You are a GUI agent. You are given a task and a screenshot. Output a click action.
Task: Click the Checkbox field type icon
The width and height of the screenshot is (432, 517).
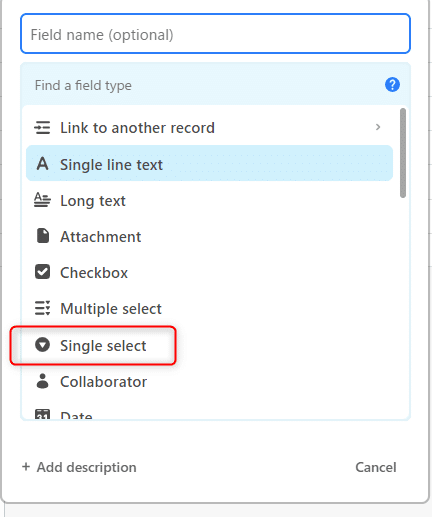[x=42, y=272]
